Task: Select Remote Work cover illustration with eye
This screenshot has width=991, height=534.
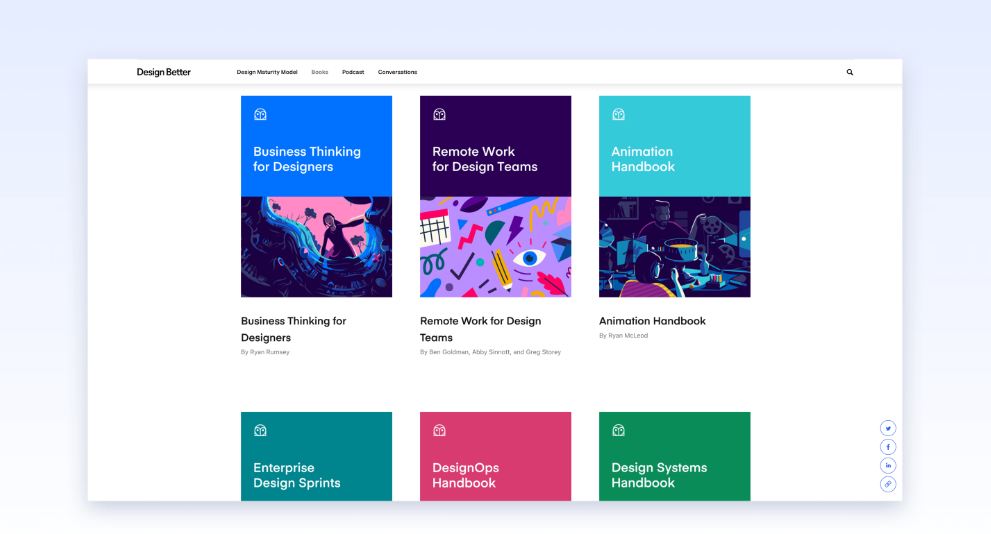Action: (496, 247)
